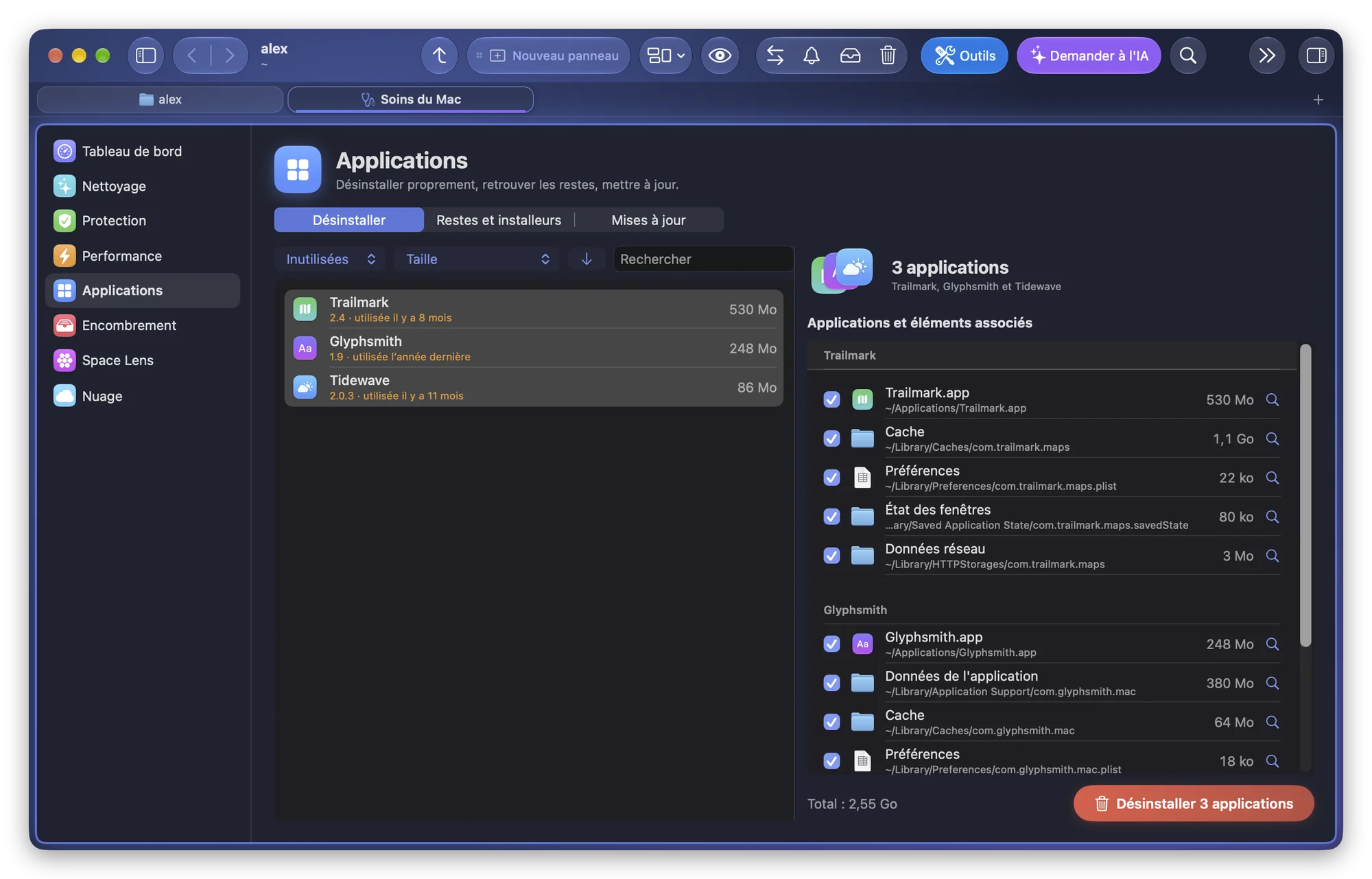This screenshot has height=879, width=1372.
Task: Uncheck État des fenêtres checkbox
Action: [x=831, y=516]
